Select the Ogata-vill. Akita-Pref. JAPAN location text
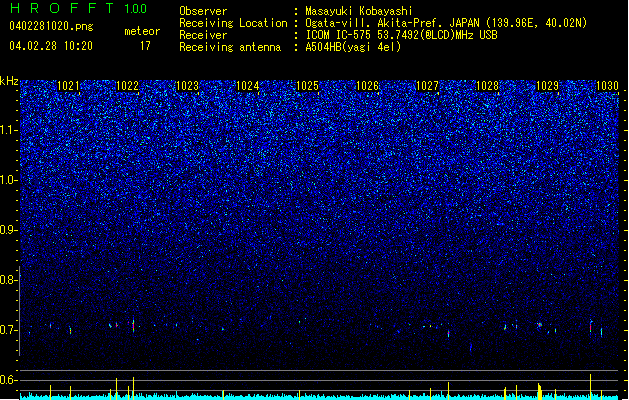 (446, 23)
